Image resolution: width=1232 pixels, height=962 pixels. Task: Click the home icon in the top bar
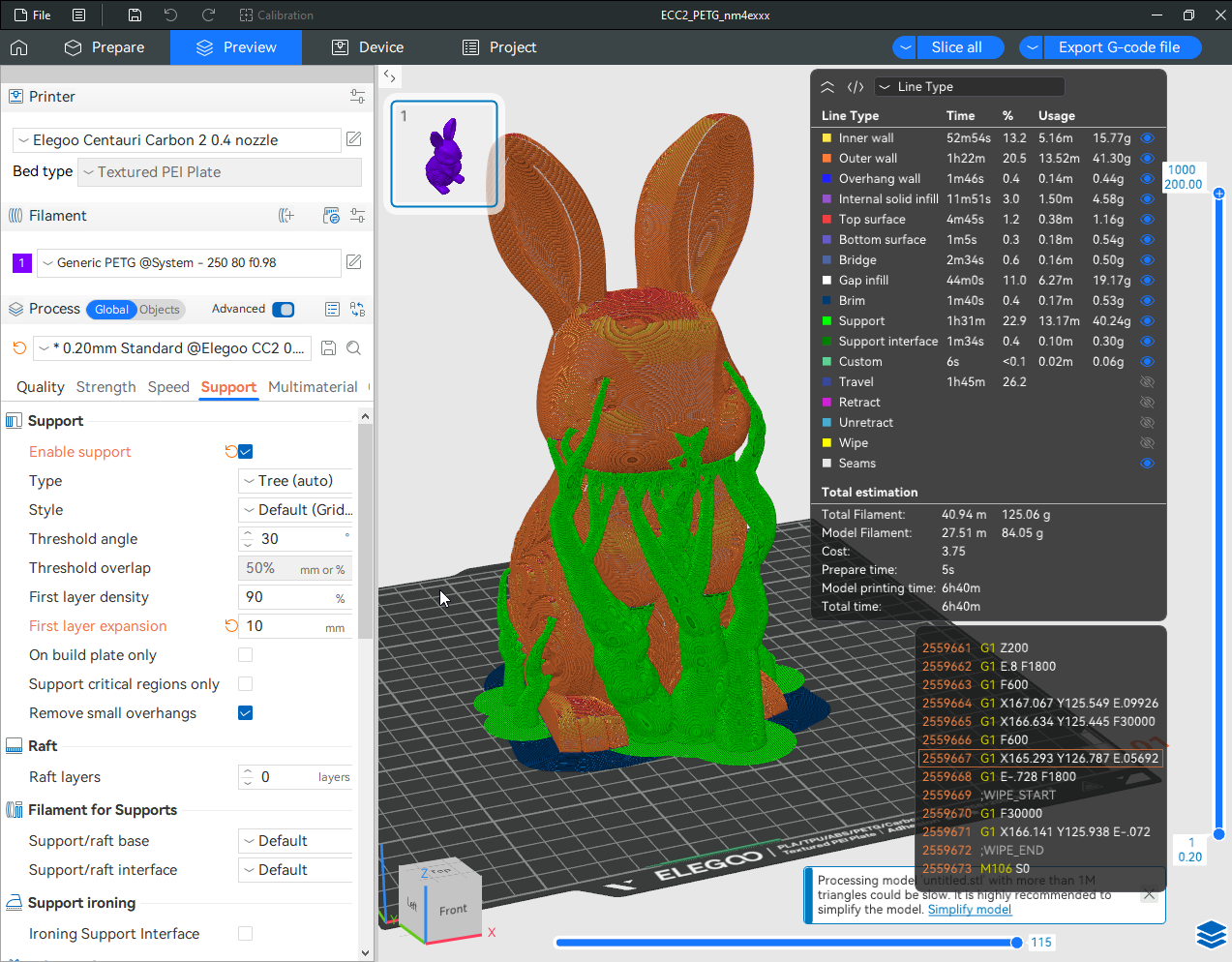coord(19,47)
